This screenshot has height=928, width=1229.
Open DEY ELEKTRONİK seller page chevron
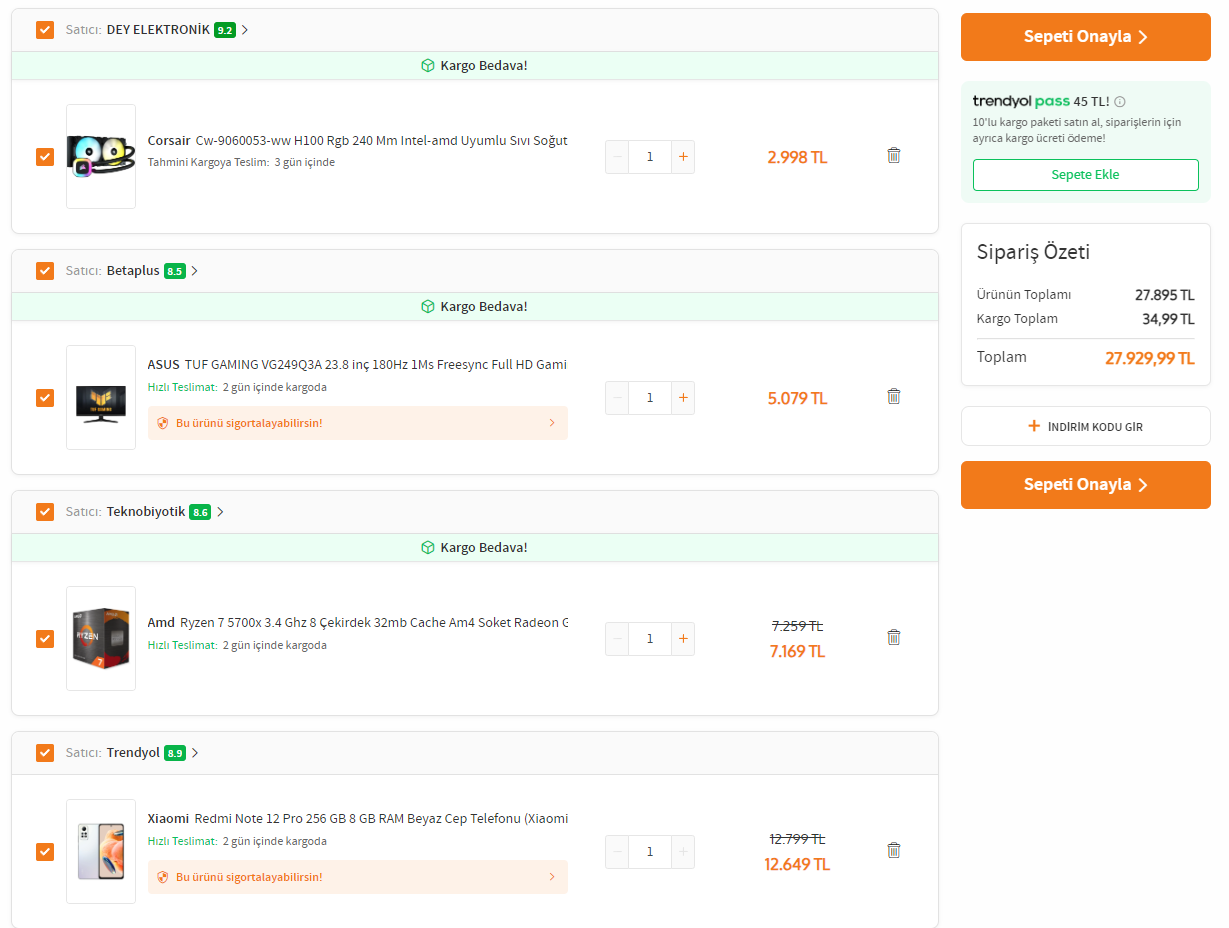(x=245, y=30)
